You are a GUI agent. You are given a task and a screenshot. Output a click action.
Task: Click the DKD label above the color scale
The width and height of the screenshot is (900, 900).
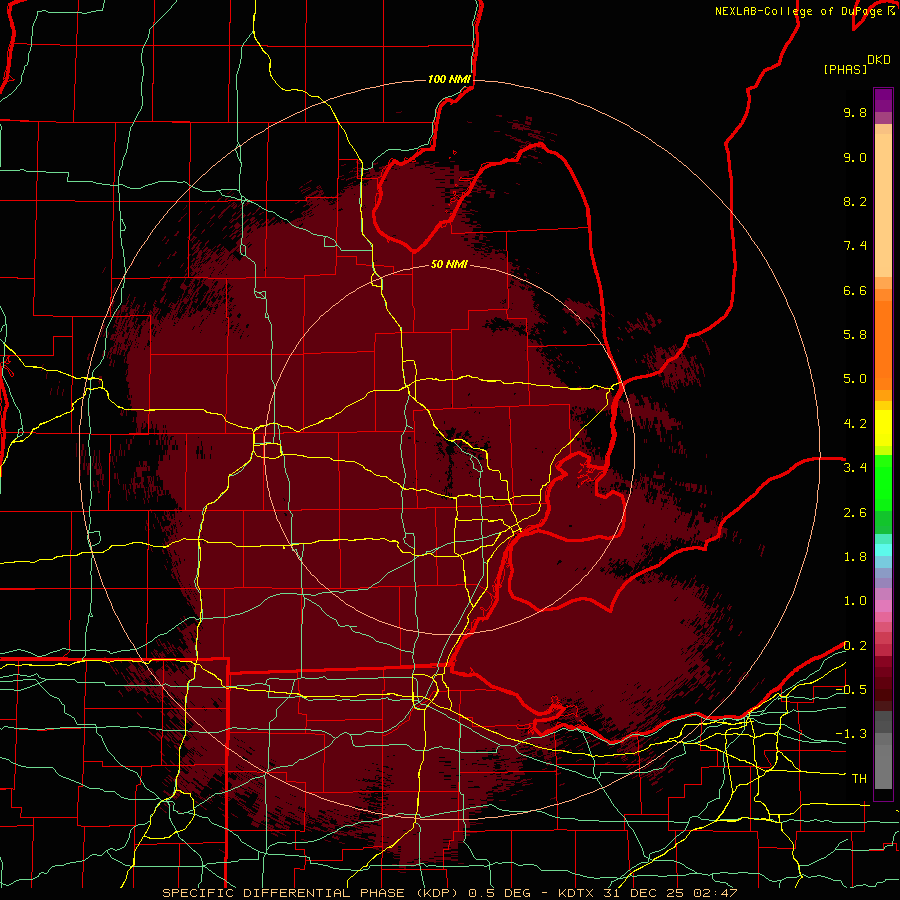click(879, 59)
